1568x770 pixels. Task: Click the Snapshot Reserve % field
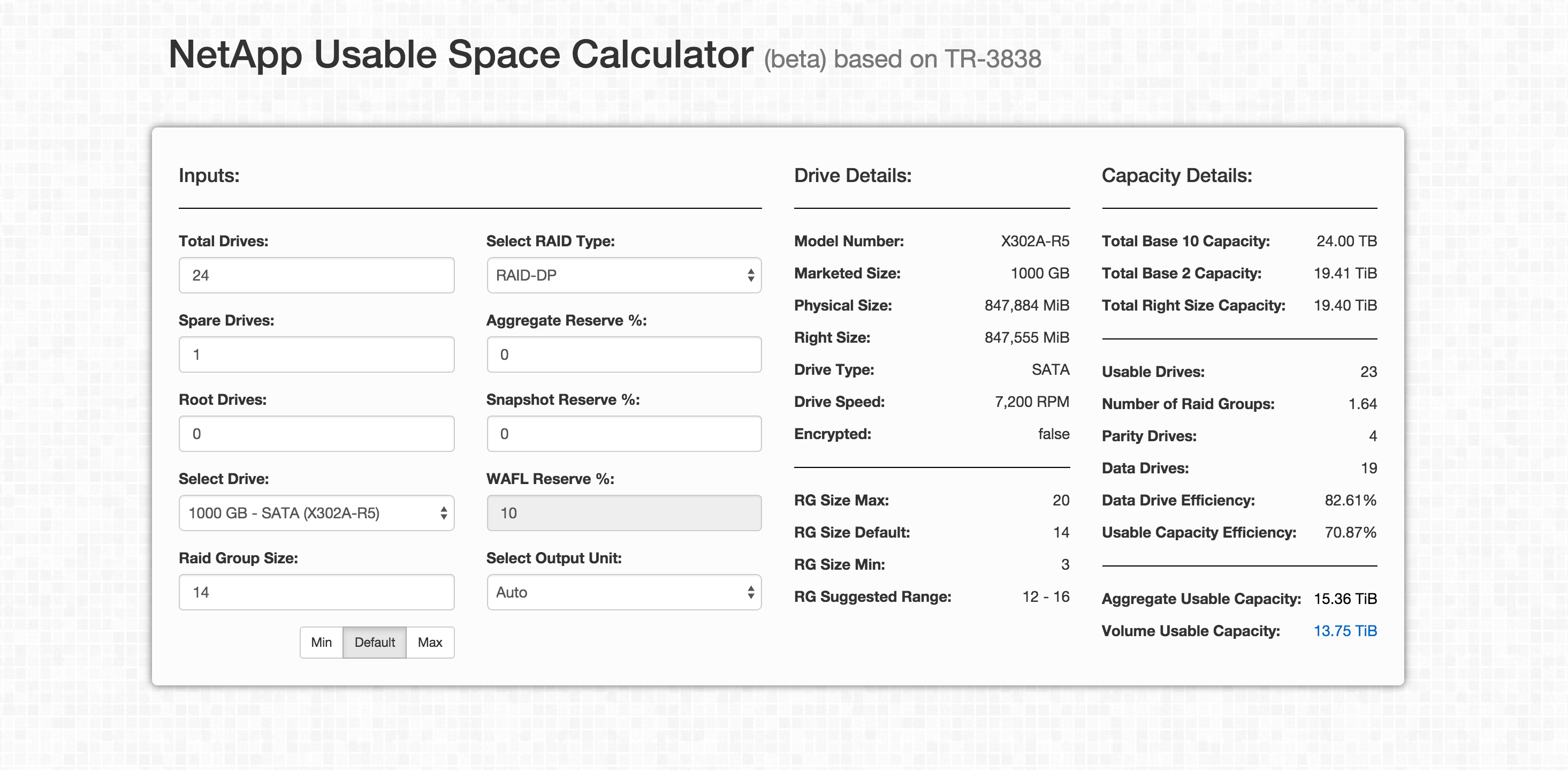(623, 434)
